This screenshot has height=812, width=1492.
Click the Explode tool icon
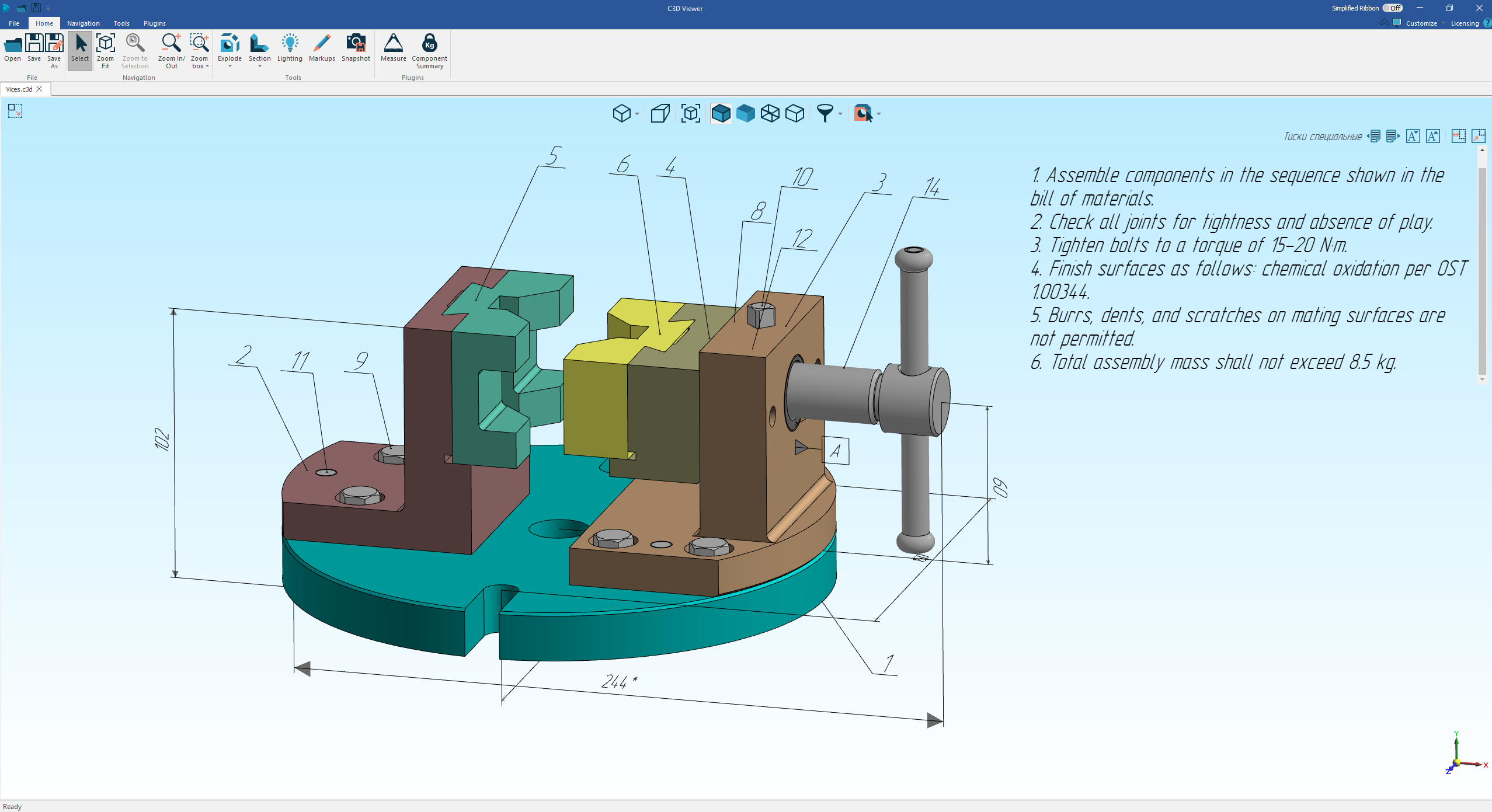[x=229, y=44]
